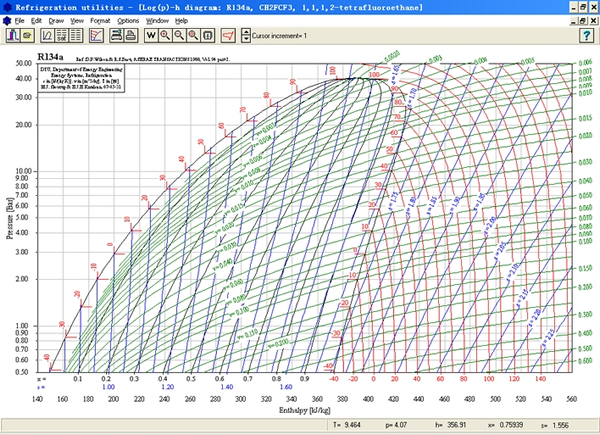Click the 'W' toolbar button
600x435 pixels.
pyautogui.click(x=151, y=36)
